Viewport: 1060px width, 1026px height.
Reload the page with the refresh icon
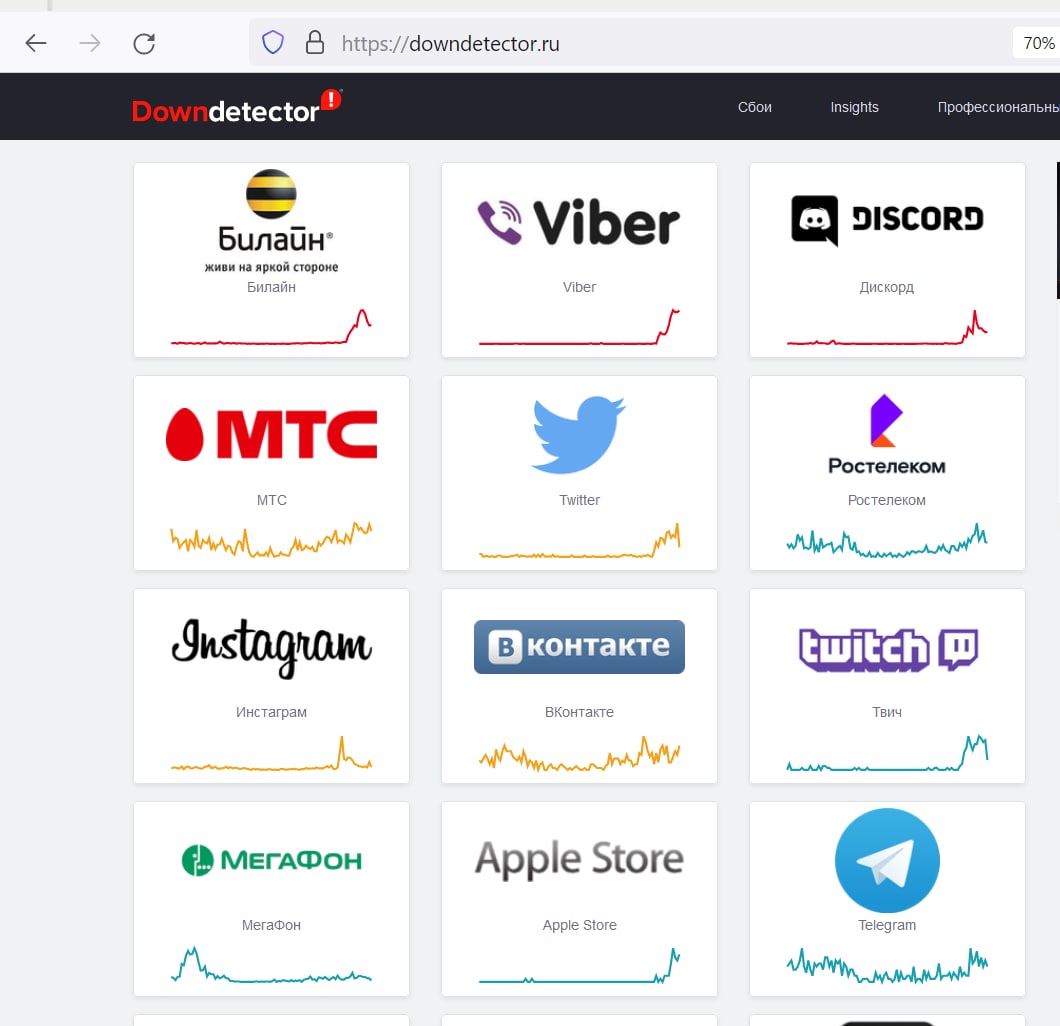[x=144, y=44]
